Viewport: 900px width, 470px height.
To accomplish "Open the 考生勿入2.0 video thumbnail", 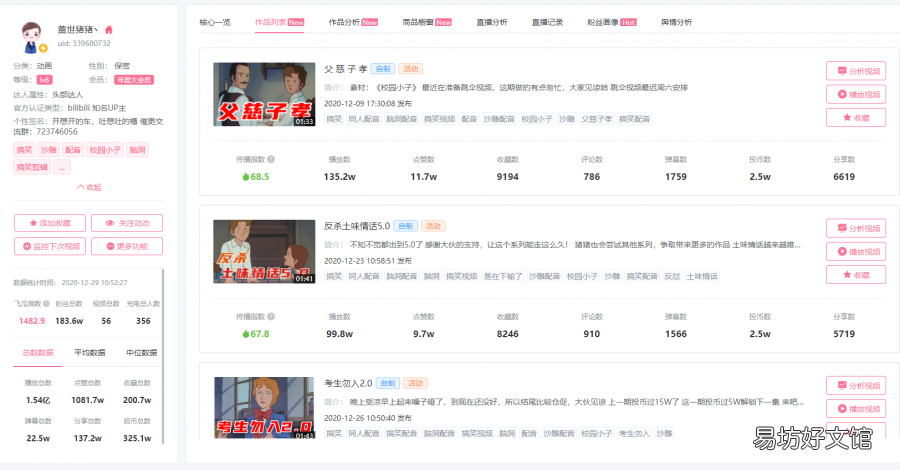I will [x=264, y=408].
